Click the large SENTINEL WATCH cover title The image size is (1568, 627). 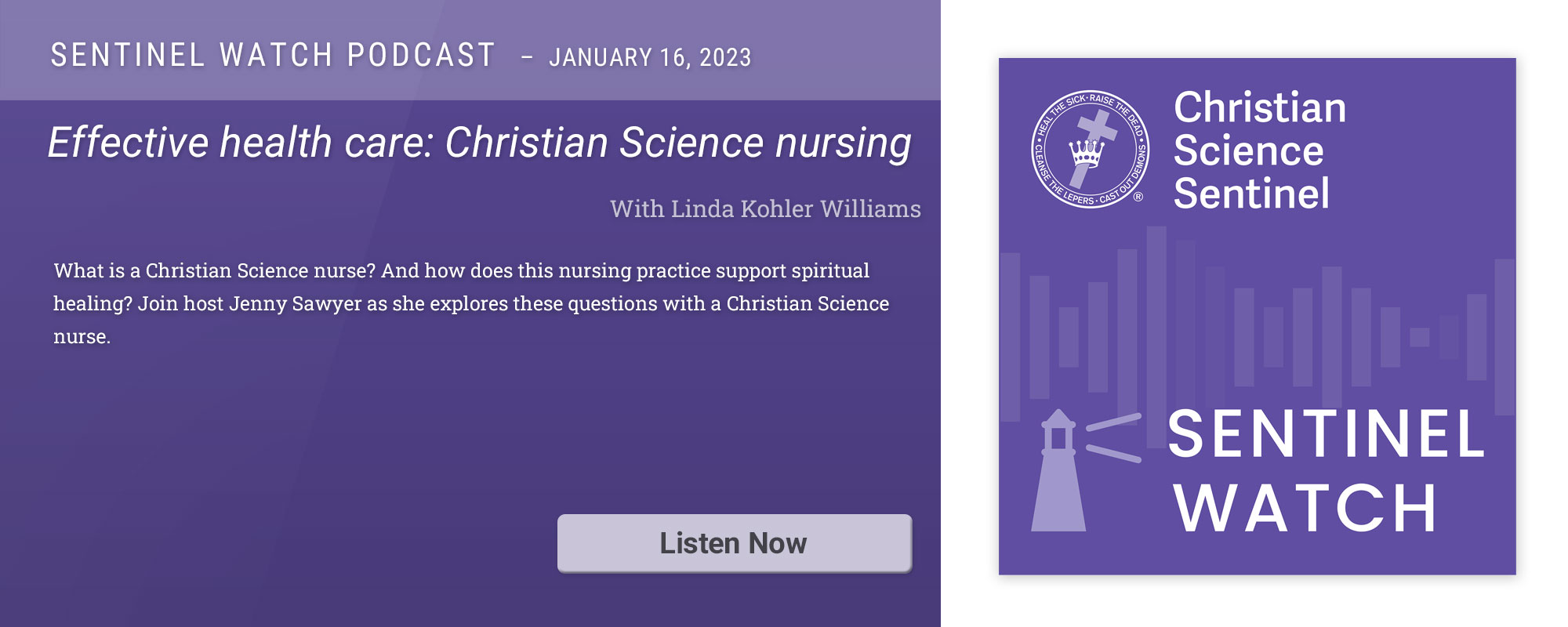point(1325,470)
